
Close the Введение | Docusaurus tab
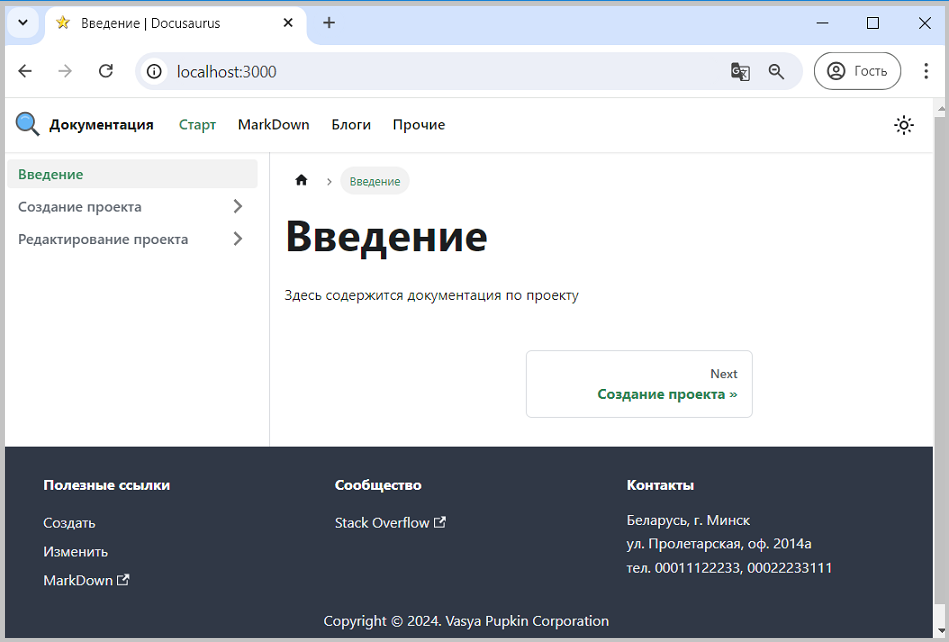(288, 23)
